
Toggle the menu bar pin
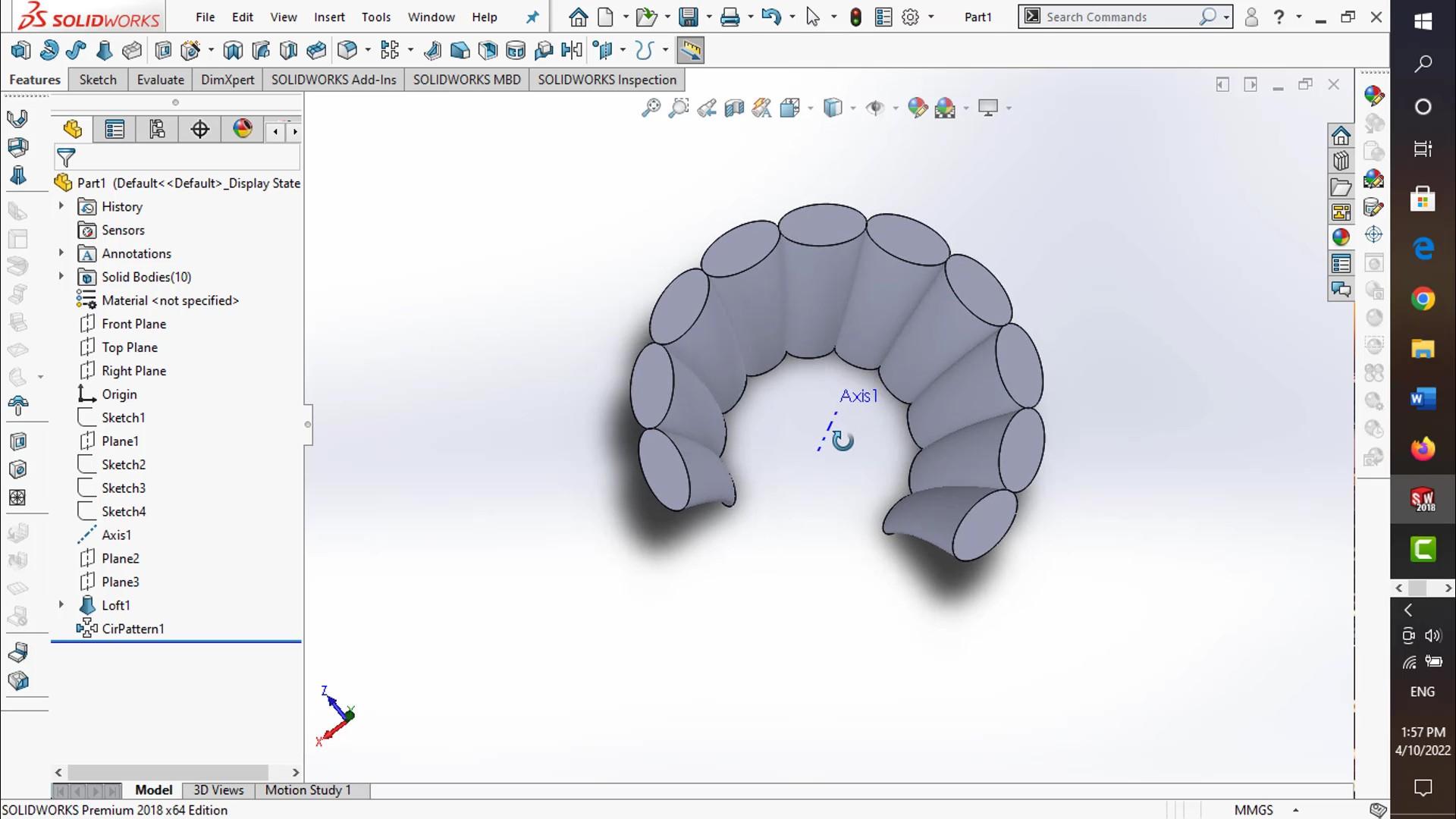532,17
